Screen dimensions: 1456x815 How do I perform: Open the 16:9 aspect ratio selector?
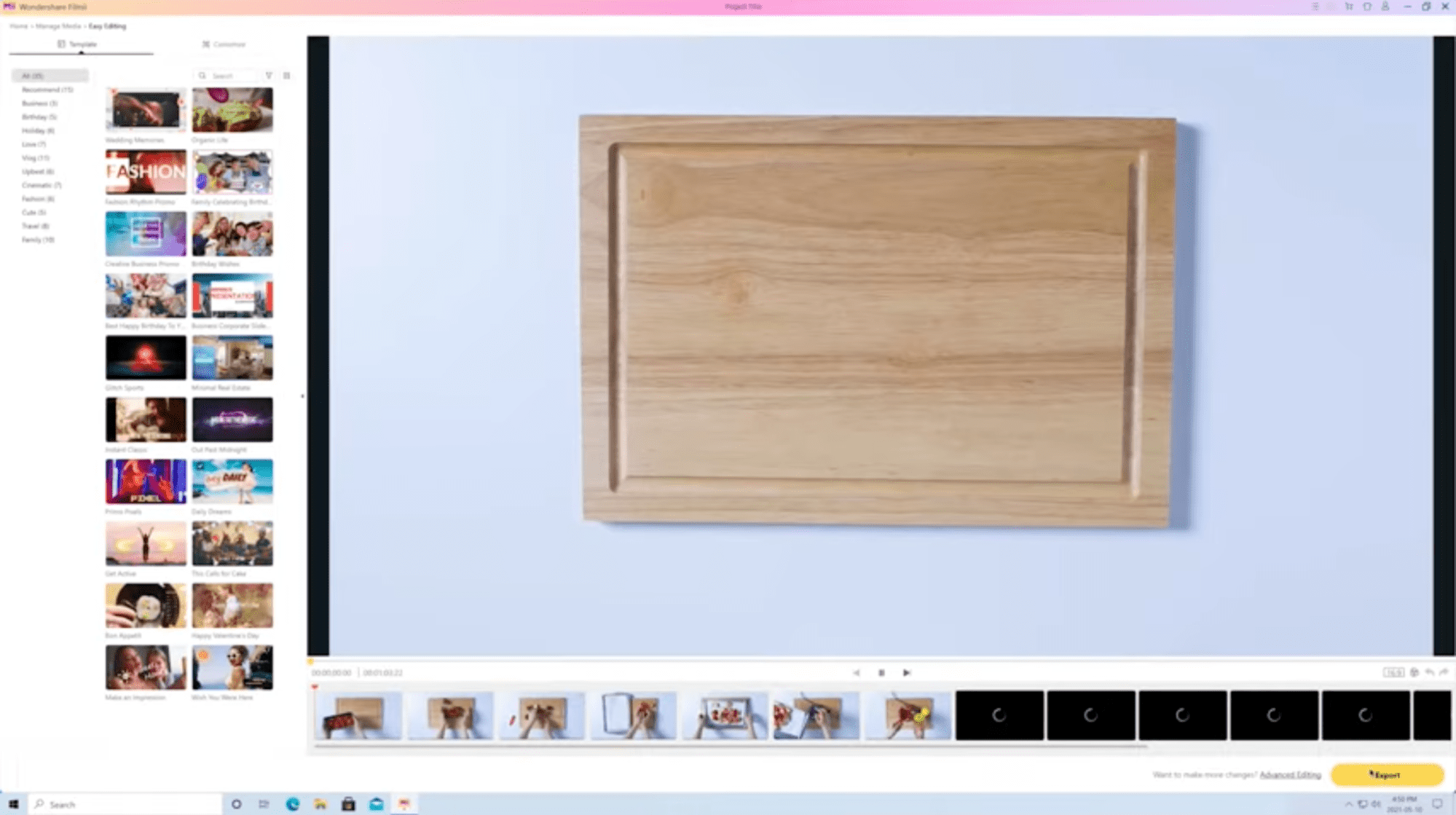point(1393,672)
